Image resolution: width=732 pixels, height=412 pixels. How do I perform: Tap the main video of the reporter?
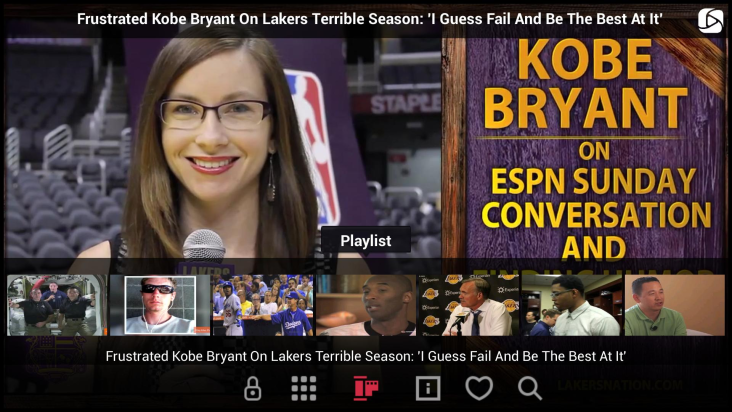(223, 147)
